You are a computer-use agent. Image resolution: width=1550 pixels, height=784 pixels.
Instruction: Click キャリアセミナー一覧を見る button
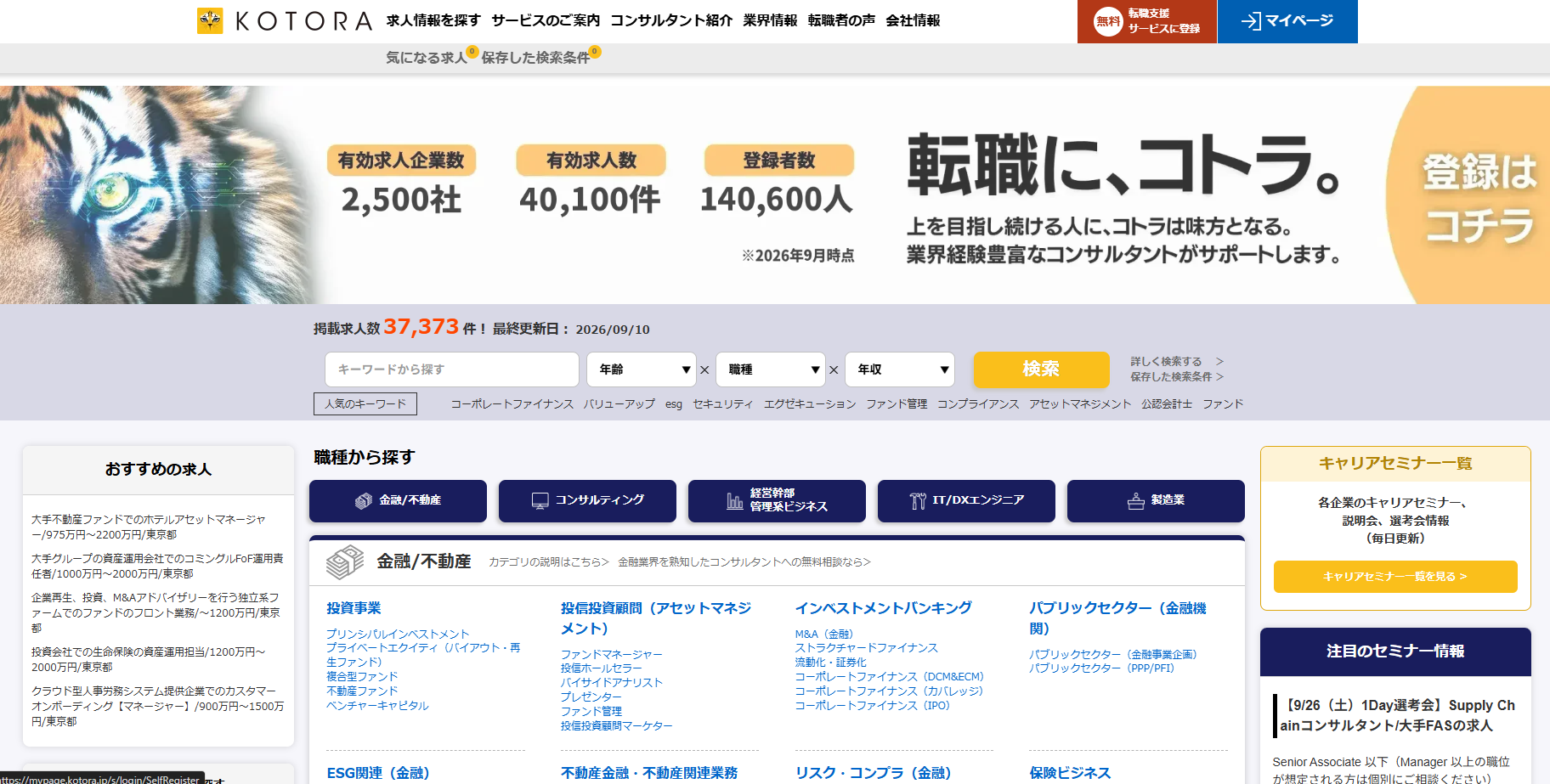[1395, 577]
